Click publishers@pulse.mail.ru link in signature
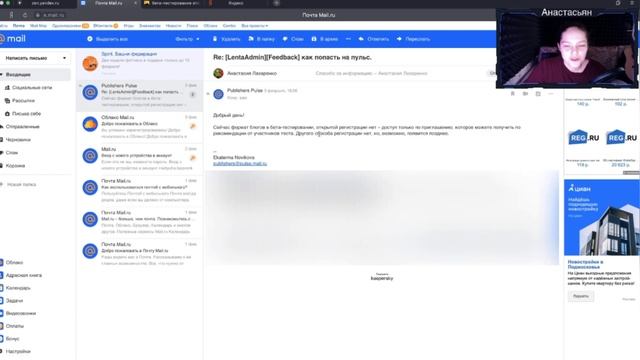640x360 pixels. 240,163
